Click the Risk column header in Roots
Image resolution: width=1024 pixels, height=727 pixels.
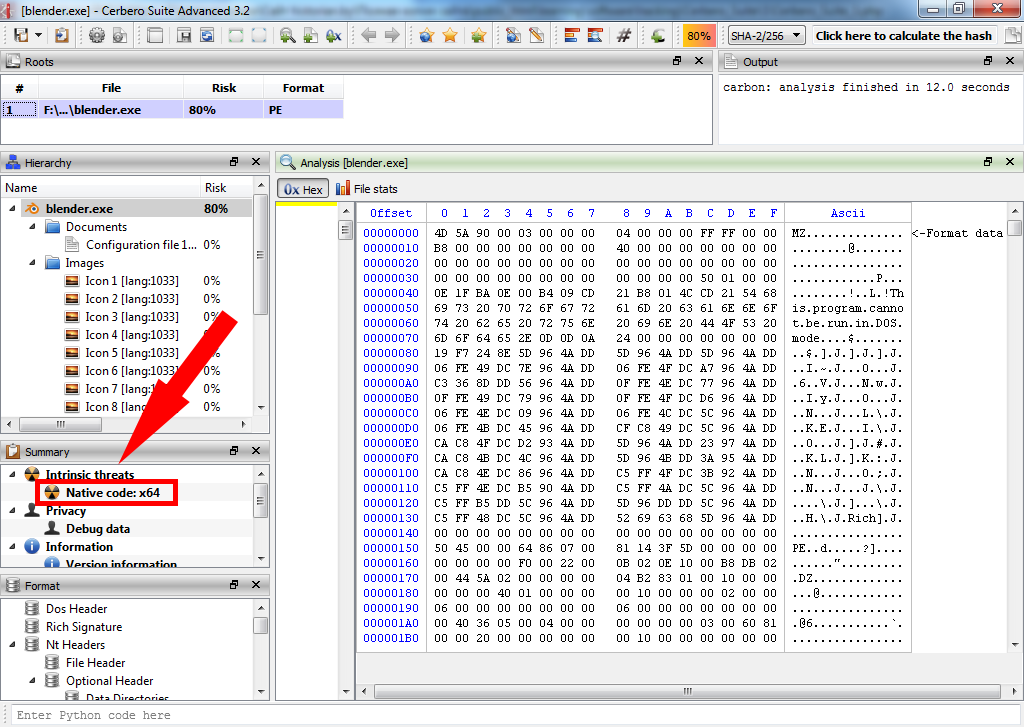[x=224, y=88]
